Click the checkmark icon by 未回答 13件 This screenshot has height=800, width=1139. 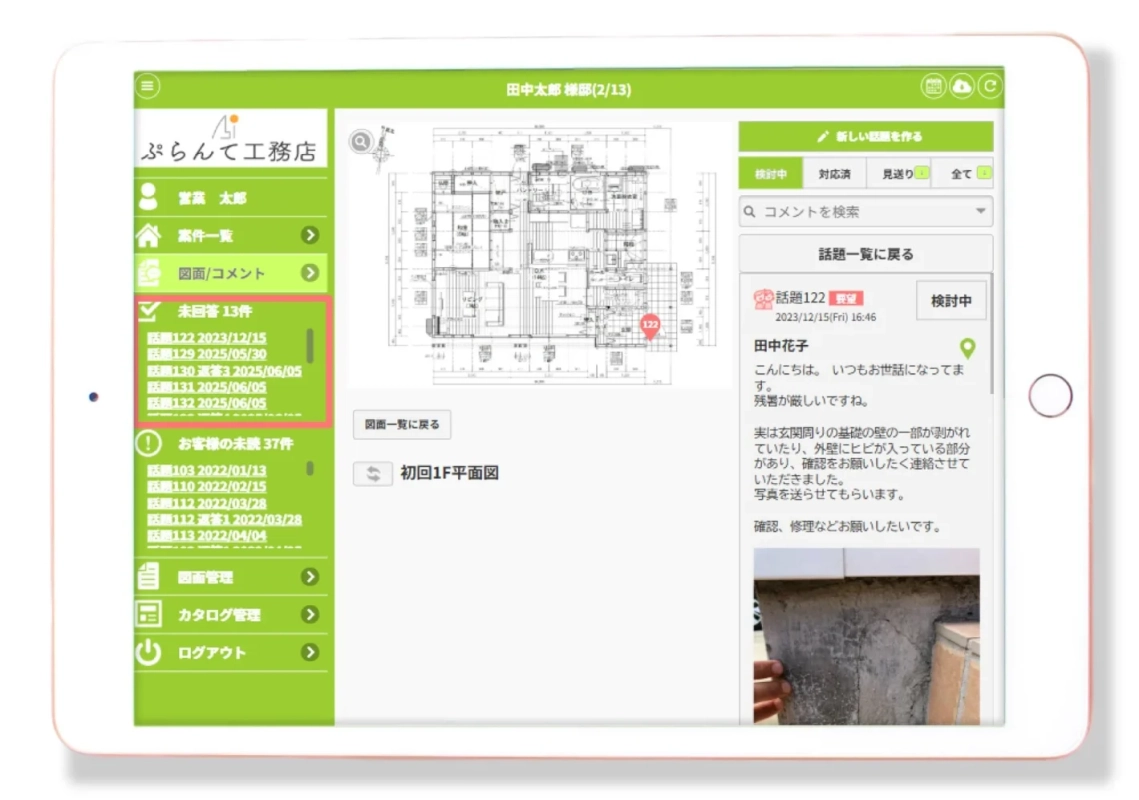tap(149, 311)
